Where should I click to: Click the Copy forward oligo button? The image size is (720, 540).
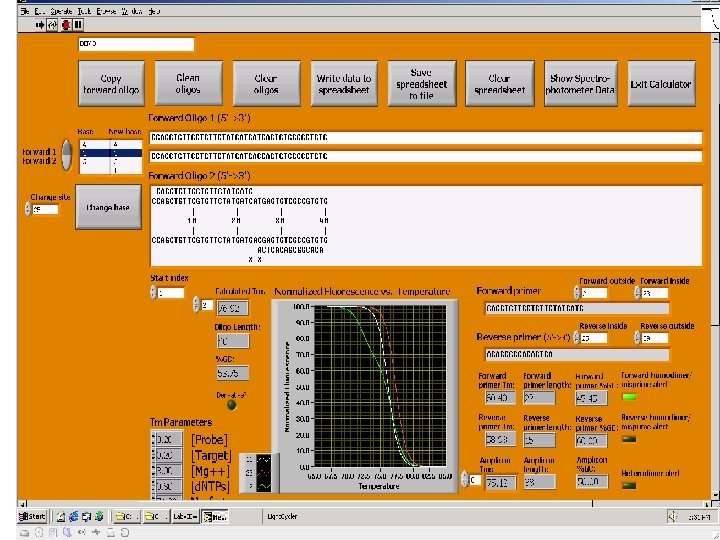(x=111, y=85)
